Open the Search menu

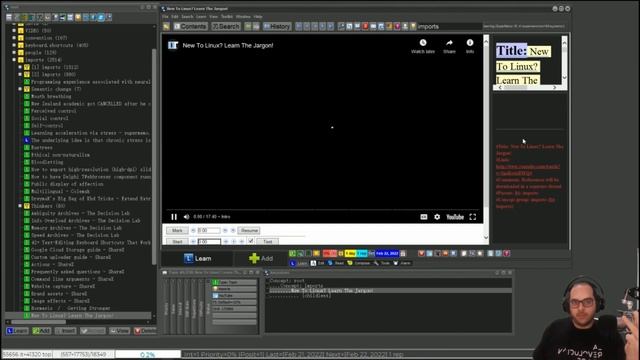click(187, 17)
